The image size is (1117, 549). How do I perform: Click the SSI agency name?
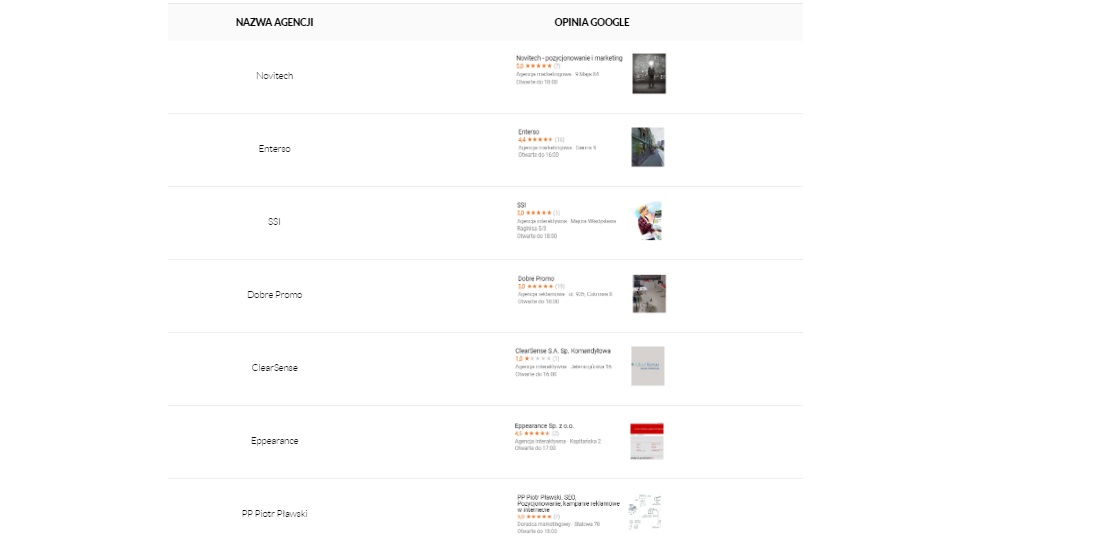(274, 221)
